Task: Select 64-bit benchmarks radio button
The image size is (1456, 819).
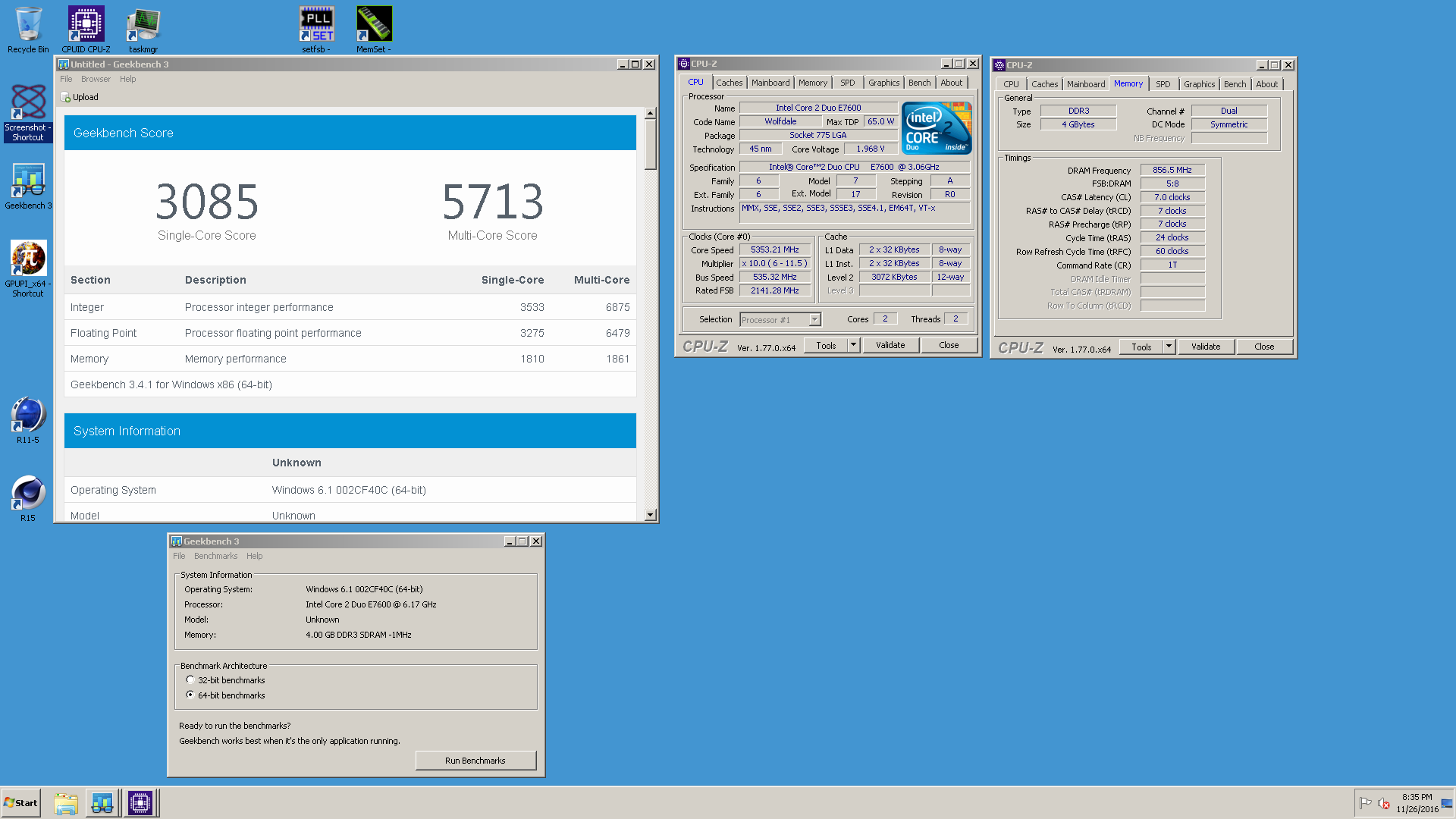Action: tap(190, 695)
